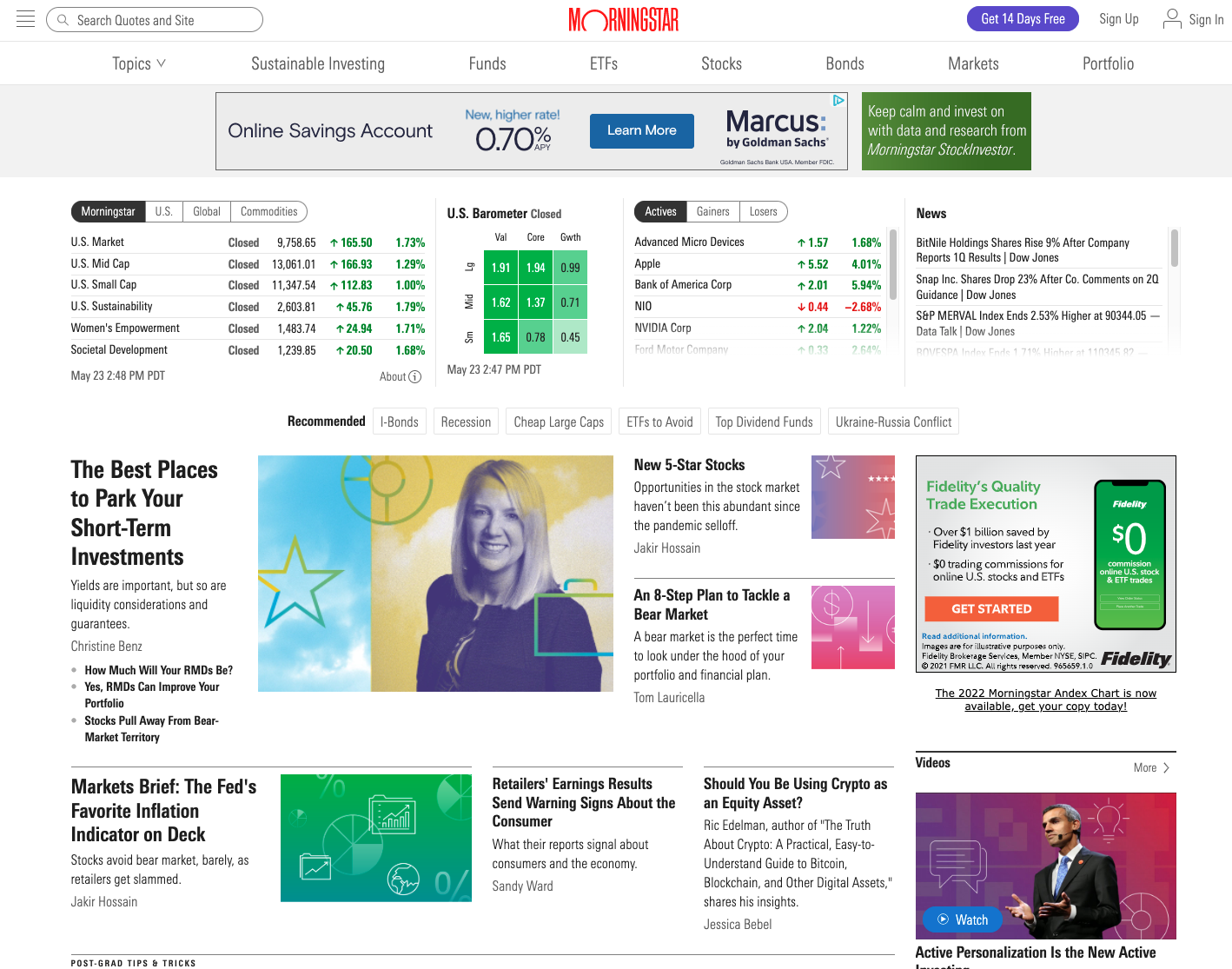The height and width of the screenshot is (969, 1232).
Task: Click the News list scrollbar
Action: pyautogui.click(x=1174, y=248)
